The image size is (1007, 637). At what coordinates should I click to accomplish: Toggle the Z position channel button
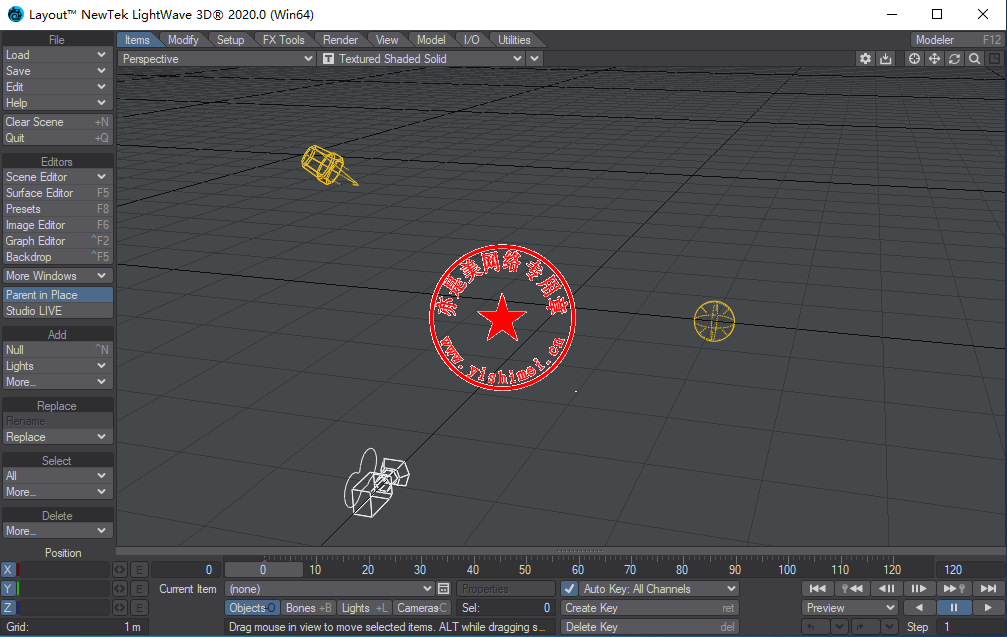pyautogui.click(x=8, y=607)
